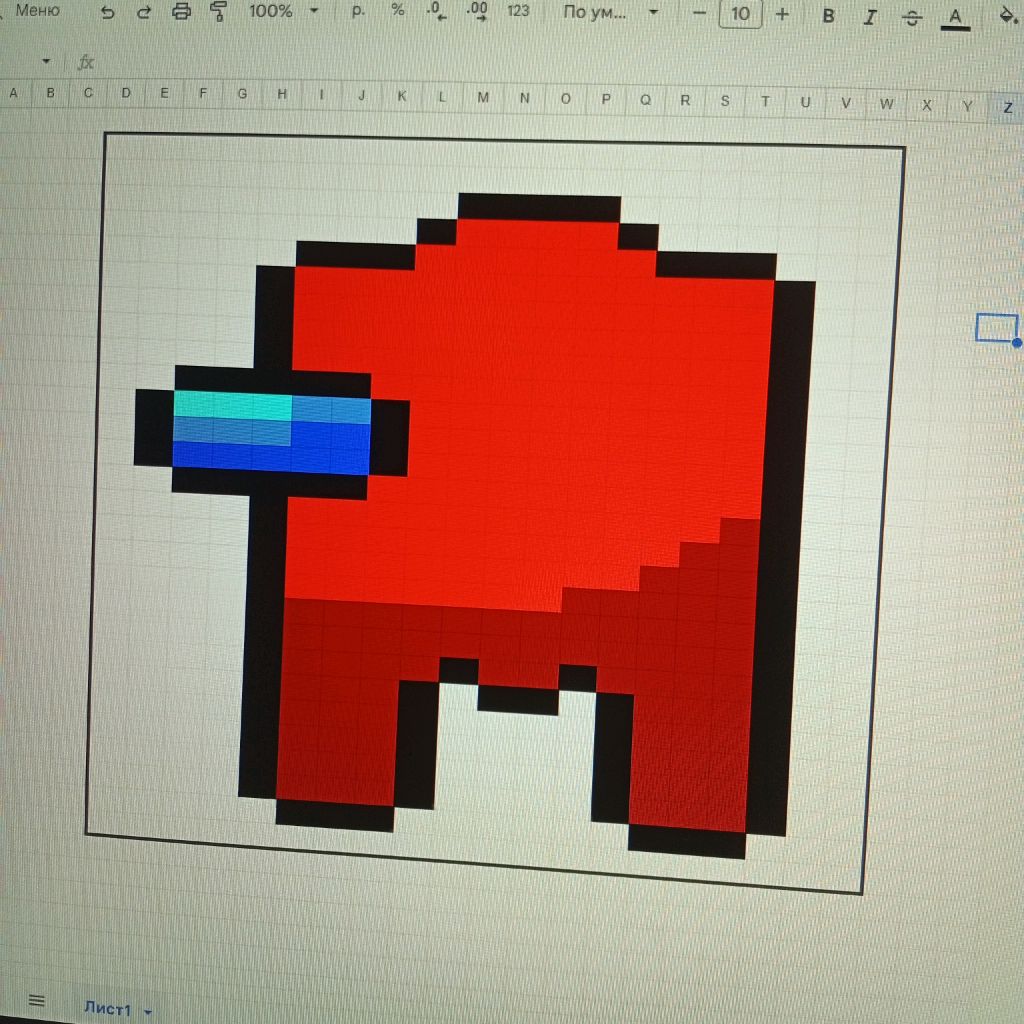Open the font dropdown По ум...

[x=610, y=12]
